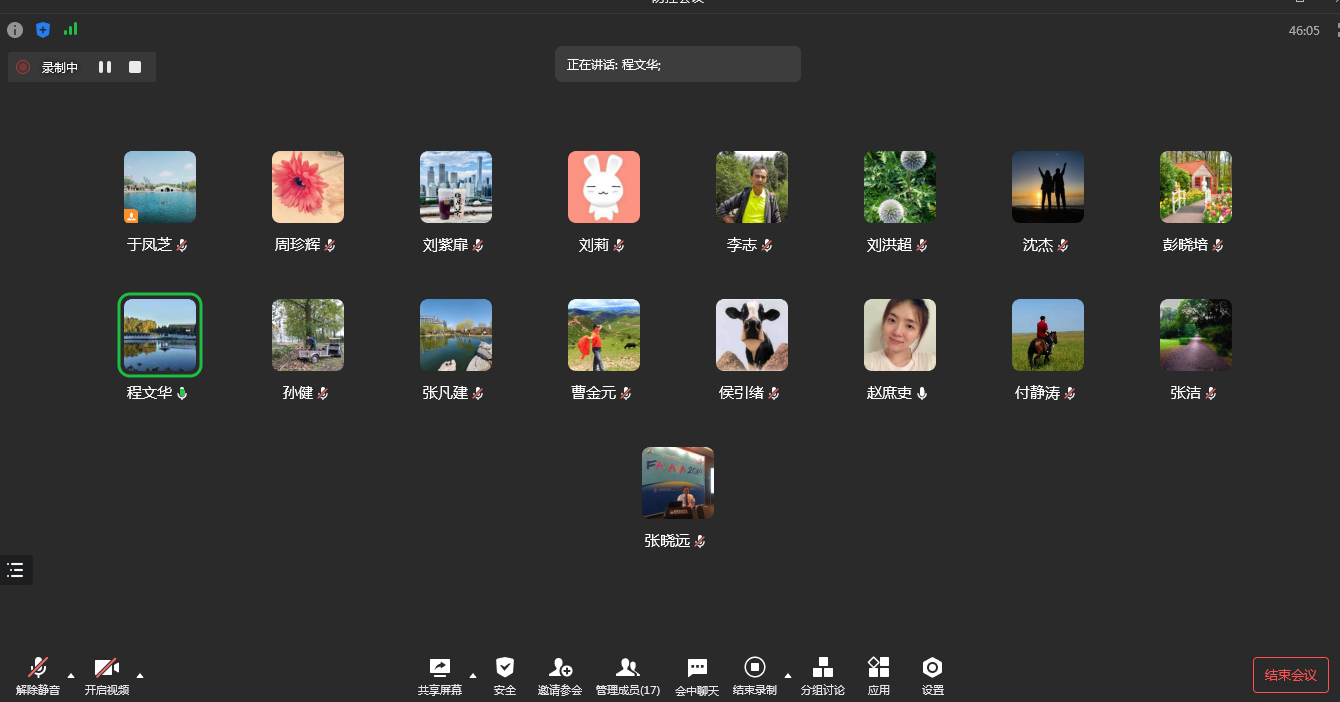Unmute microphone with 解除静音
This screenshot has width=1340, height=702.
pyautogui.click(x=38, y=675)
